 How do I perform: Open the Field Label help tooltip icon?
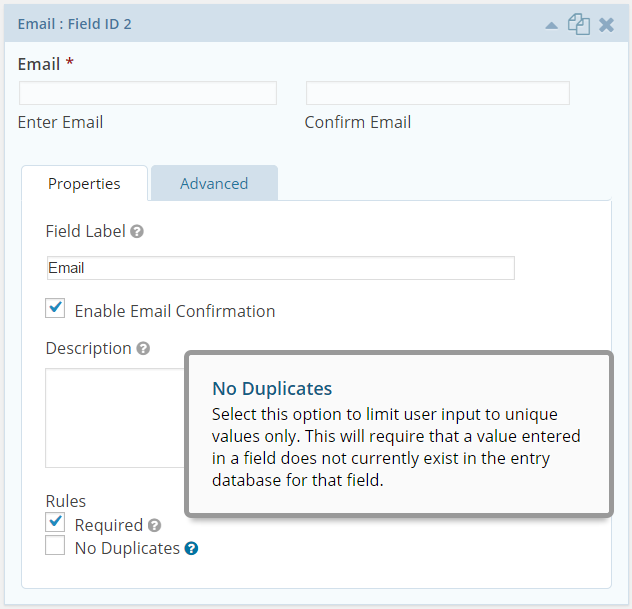tap(137, 232)
